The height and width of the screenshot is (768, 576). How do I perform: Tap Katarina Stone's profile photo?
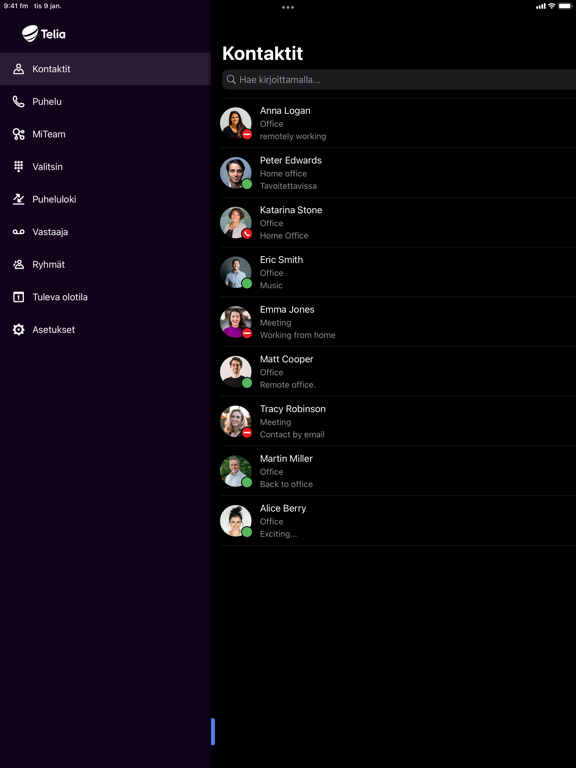(x=236, y=222)
